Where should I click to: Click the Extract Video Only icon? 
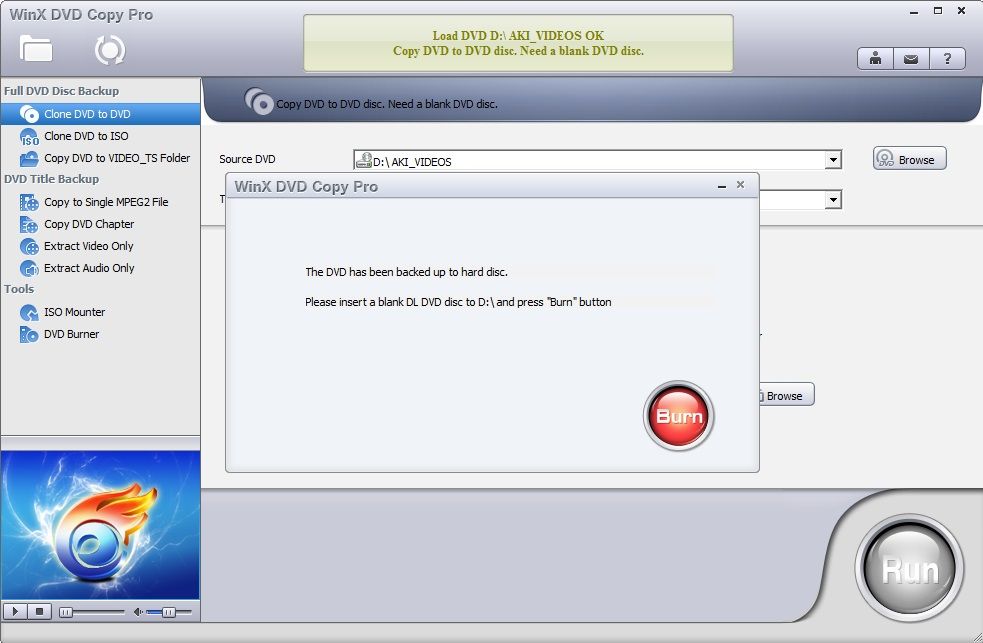click(x=29, y=246)
